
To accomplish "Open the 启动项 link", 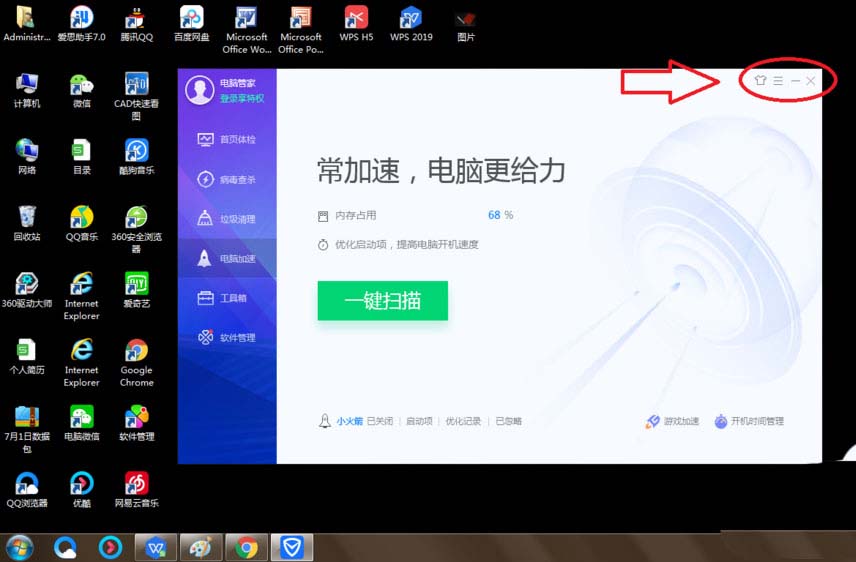I will coord(419,422).
